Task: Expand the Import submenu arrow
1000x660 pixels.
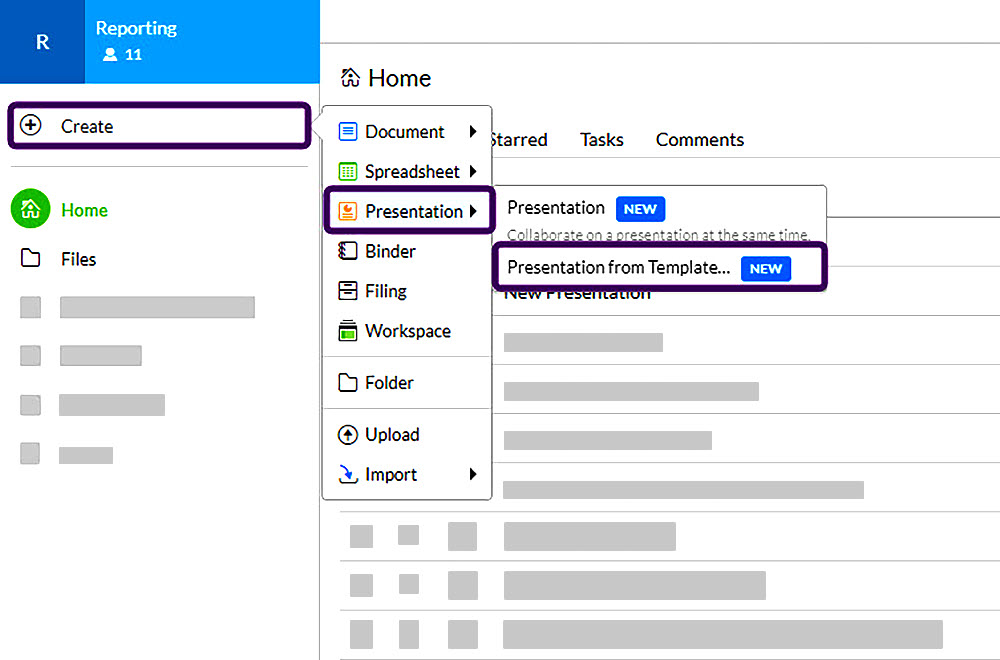Action: pos(473,475)
